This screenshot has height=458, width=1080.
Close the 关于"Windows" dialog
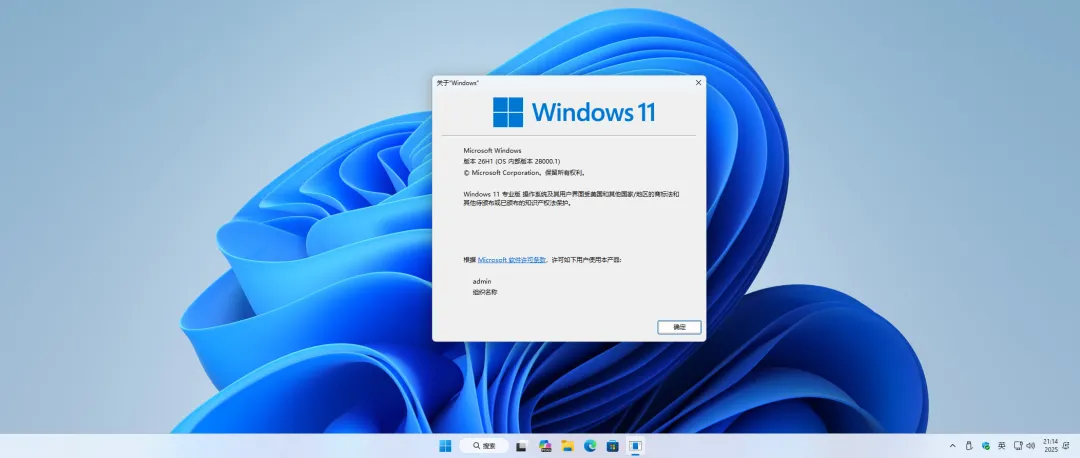(x=698, y=83)
